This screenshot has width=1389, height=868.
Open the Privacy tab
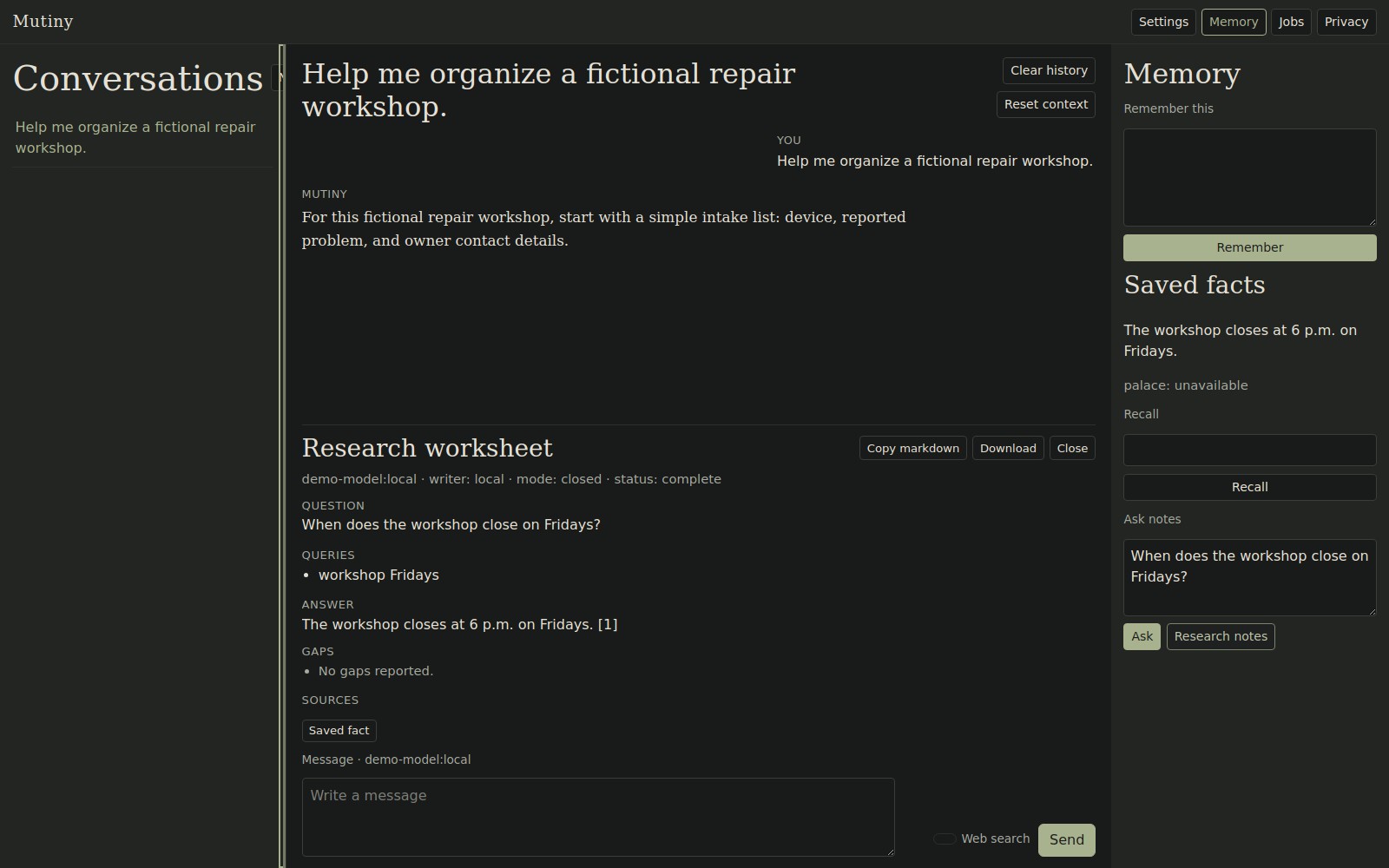point(1346,22)
